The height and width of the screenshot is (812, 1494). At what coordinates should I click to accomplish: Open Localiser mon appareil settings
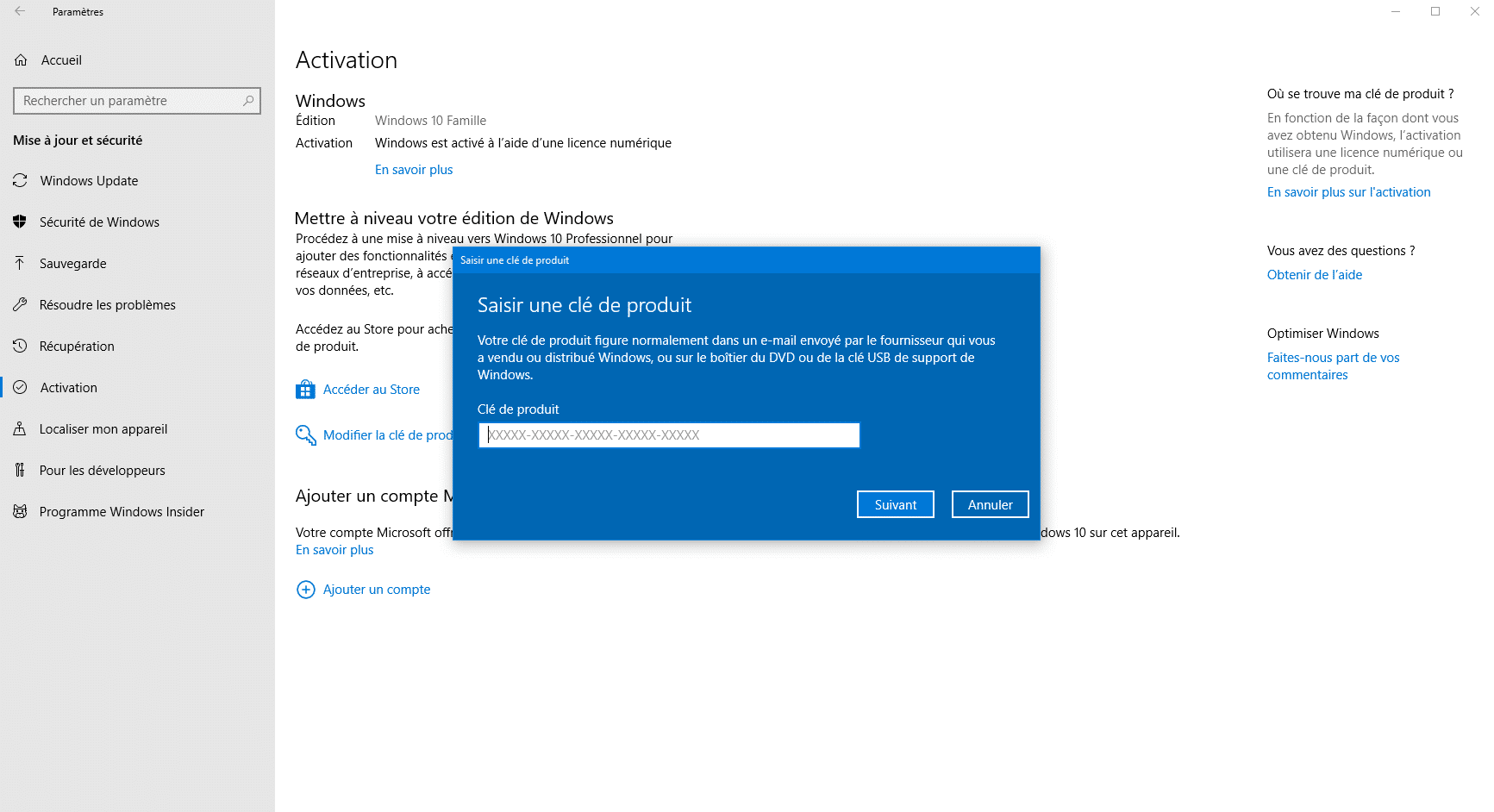(x=103, y=429)
